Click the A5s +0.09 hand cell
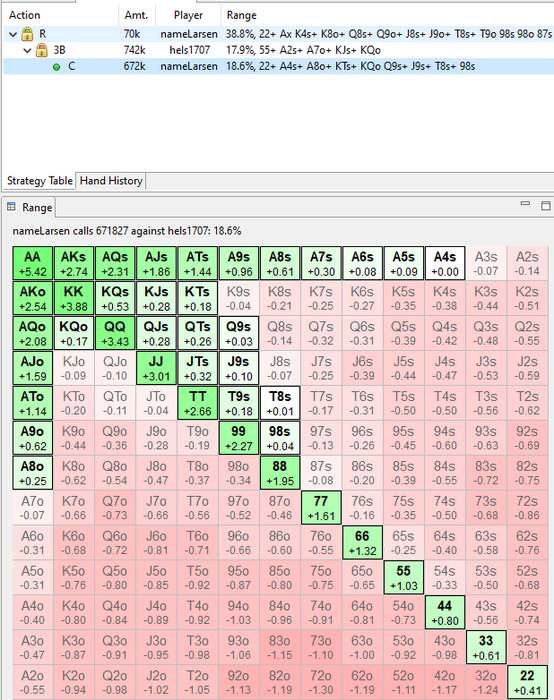Viewport: 554px width, 700px height. [x=404, y=263]
